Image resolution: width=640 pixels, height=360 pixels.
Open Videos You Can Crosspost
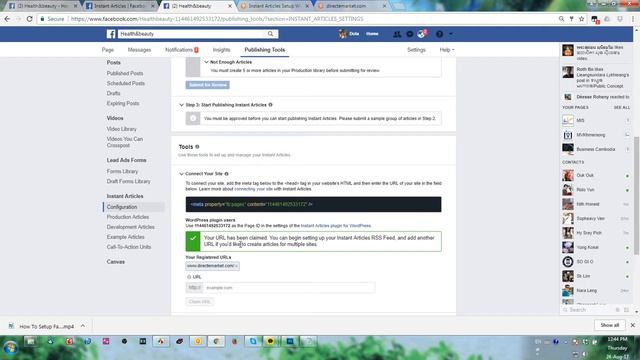[x=125, y=142]
